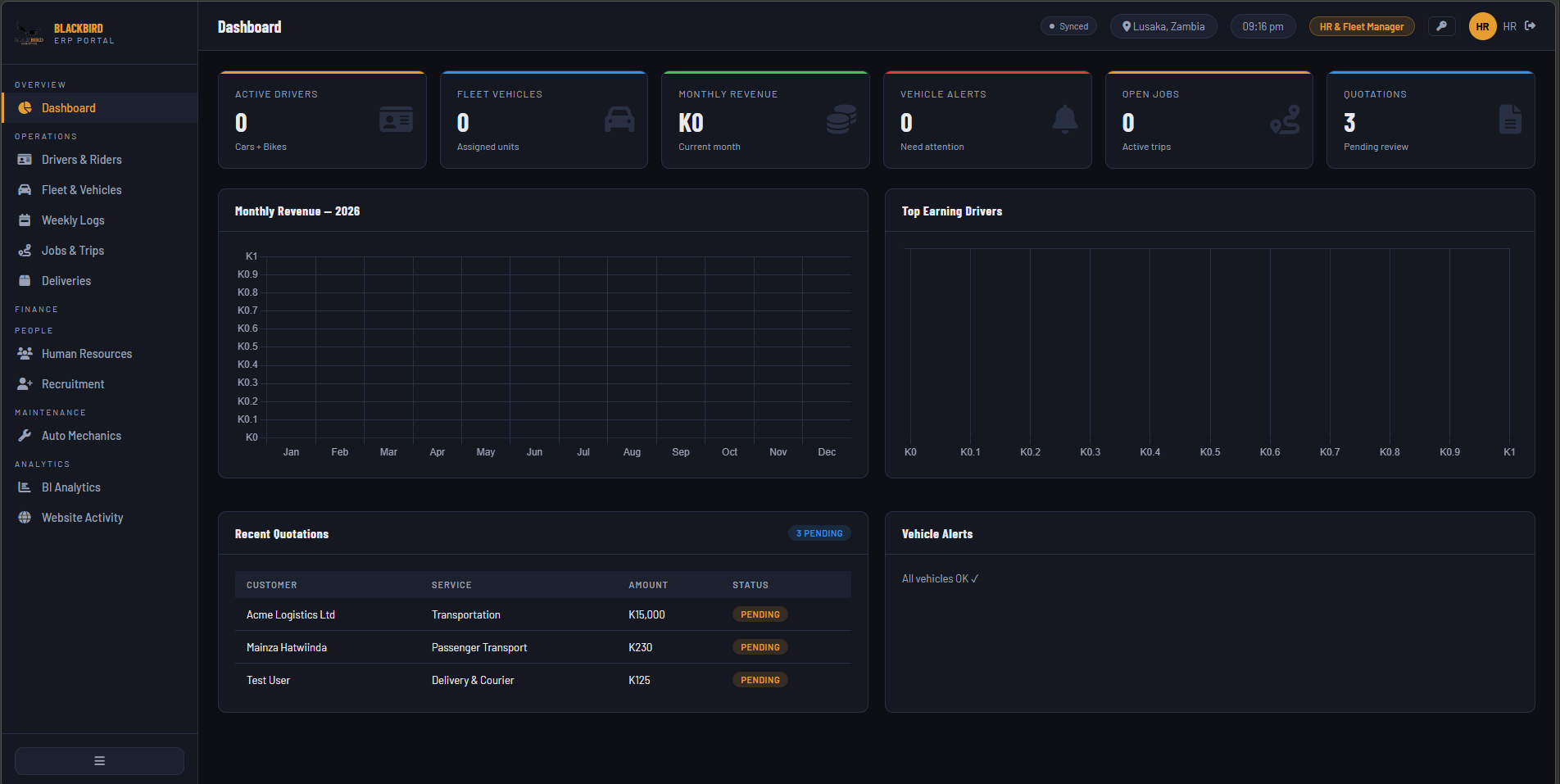Image resolution: width=1560 pixels, height=784 pixels.
Task: Open Fleet & Vehicles via the car icon
Action: coord(25,189)
